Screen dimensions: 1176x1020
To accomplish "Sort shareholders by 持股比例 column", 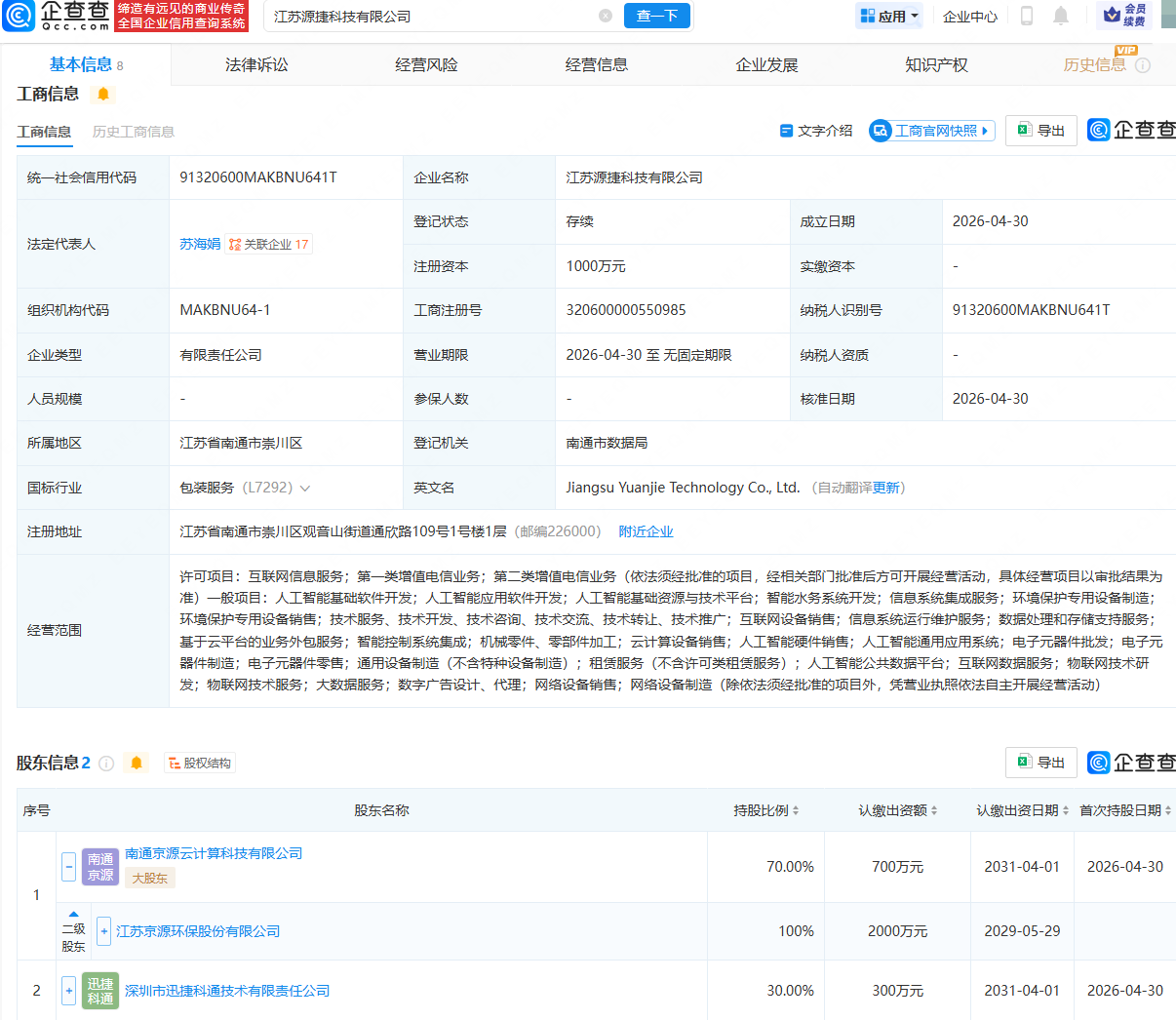I will [766, 810].
